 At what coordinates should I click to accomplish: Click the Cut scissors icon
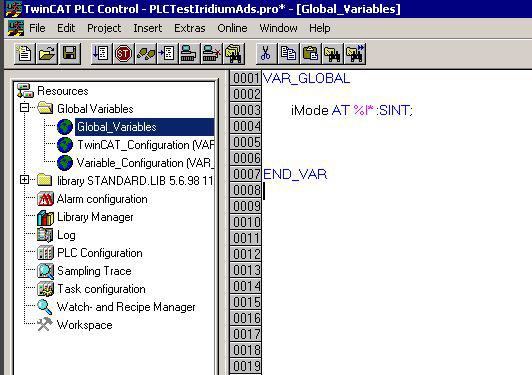click(266, 53)
